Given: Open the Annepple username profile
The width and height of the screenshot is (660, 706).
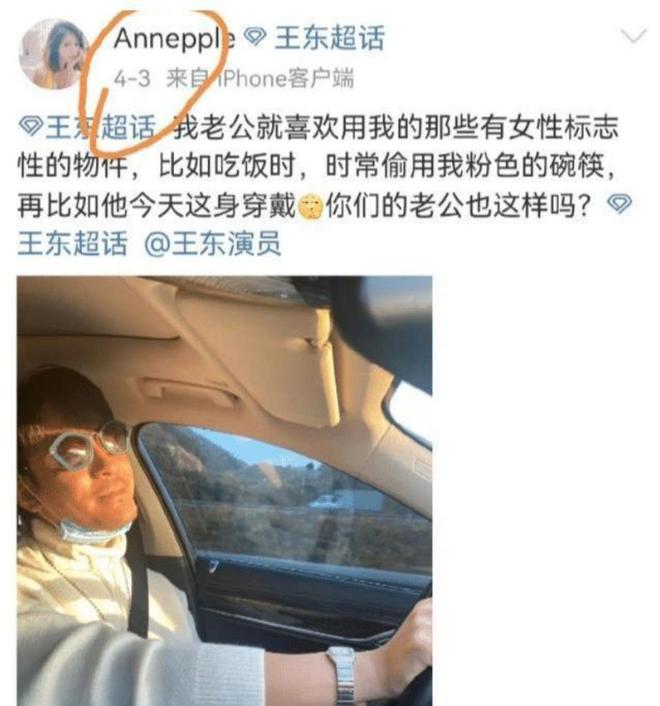Looking at the screenshot, I should (x=174, y=38).
